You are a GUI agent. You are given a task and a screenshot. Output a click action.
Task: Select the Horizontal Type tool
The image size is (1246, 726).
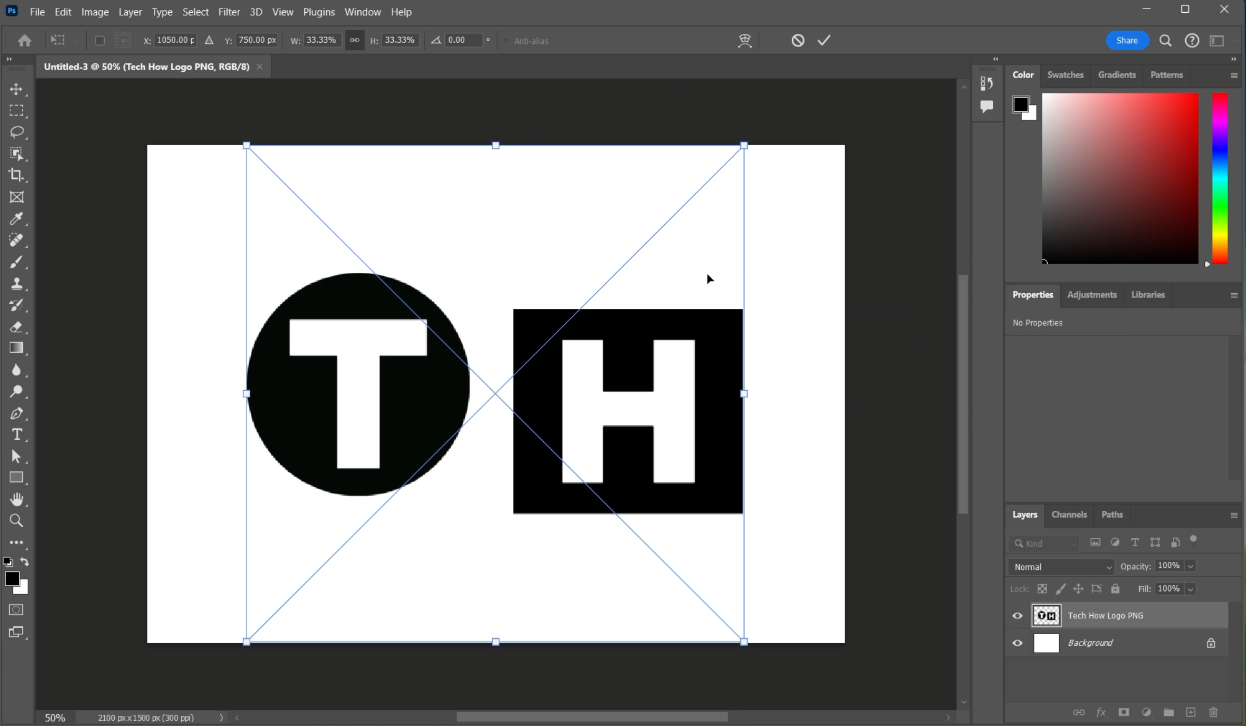click(x=16, y=435)
